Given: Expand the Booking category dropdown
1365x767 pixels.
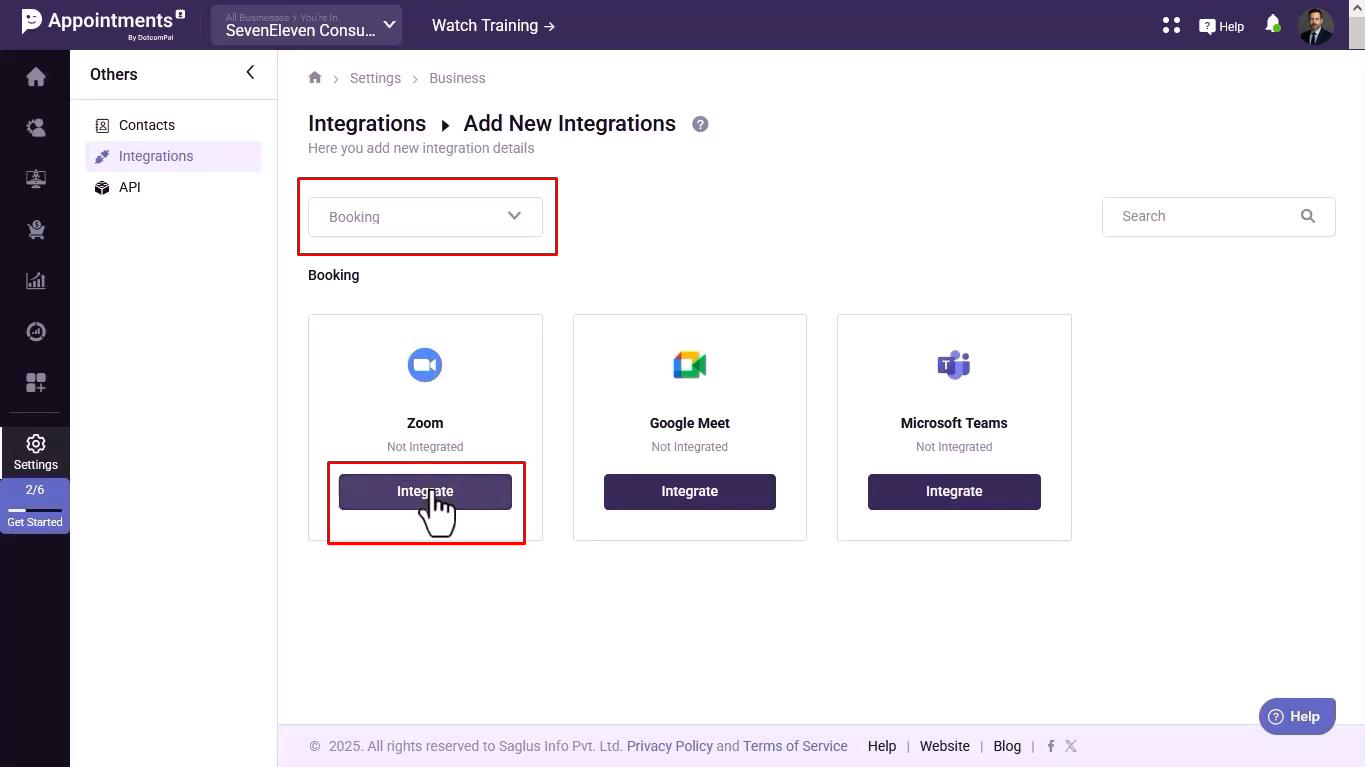Looking at the screenshot, I should [x=425, y=217].
